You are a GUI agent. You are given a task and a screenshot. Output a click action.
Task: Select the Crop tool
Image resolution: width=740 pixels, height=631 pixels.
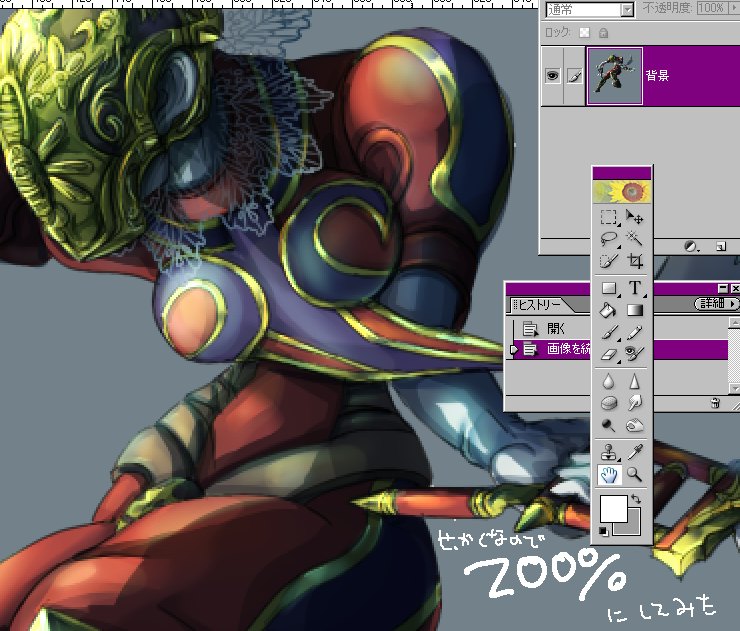click(x=634, y=261)
